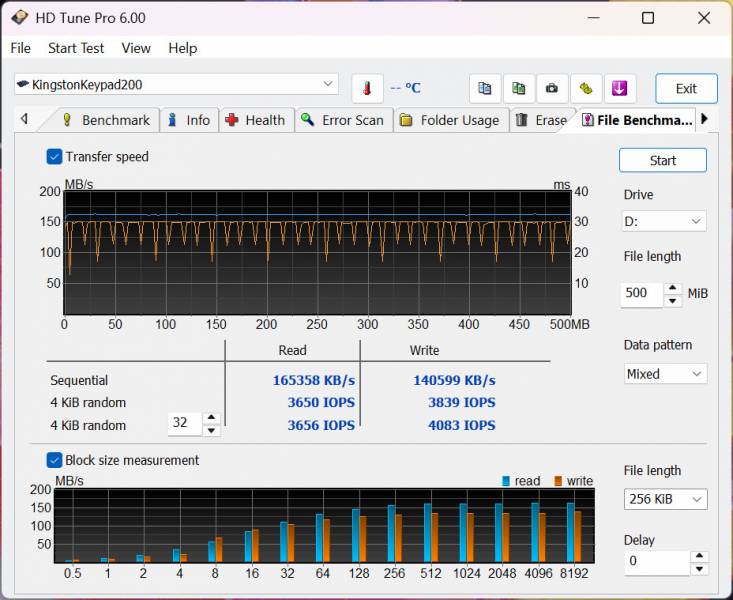Click the File length 500 input field

[642, 294]
